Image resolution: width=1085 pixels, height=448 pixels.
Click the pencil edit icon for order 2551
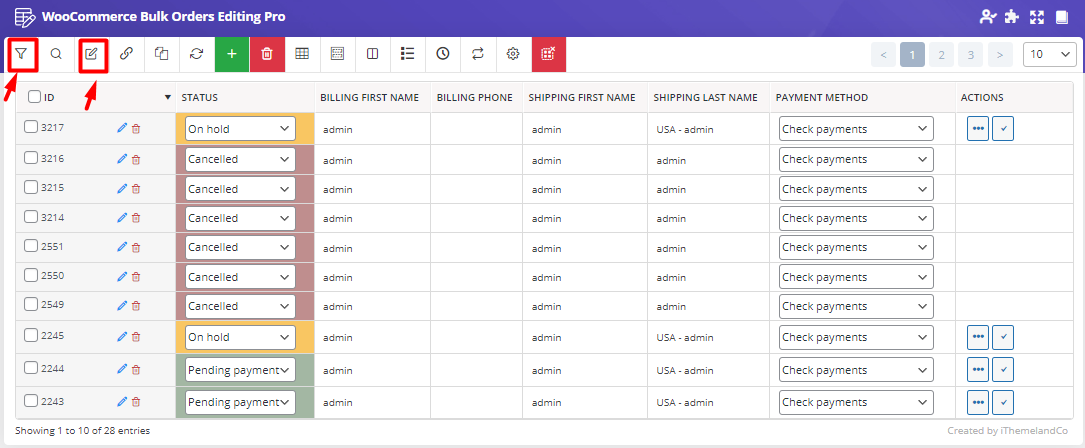(x=122, y=247)
